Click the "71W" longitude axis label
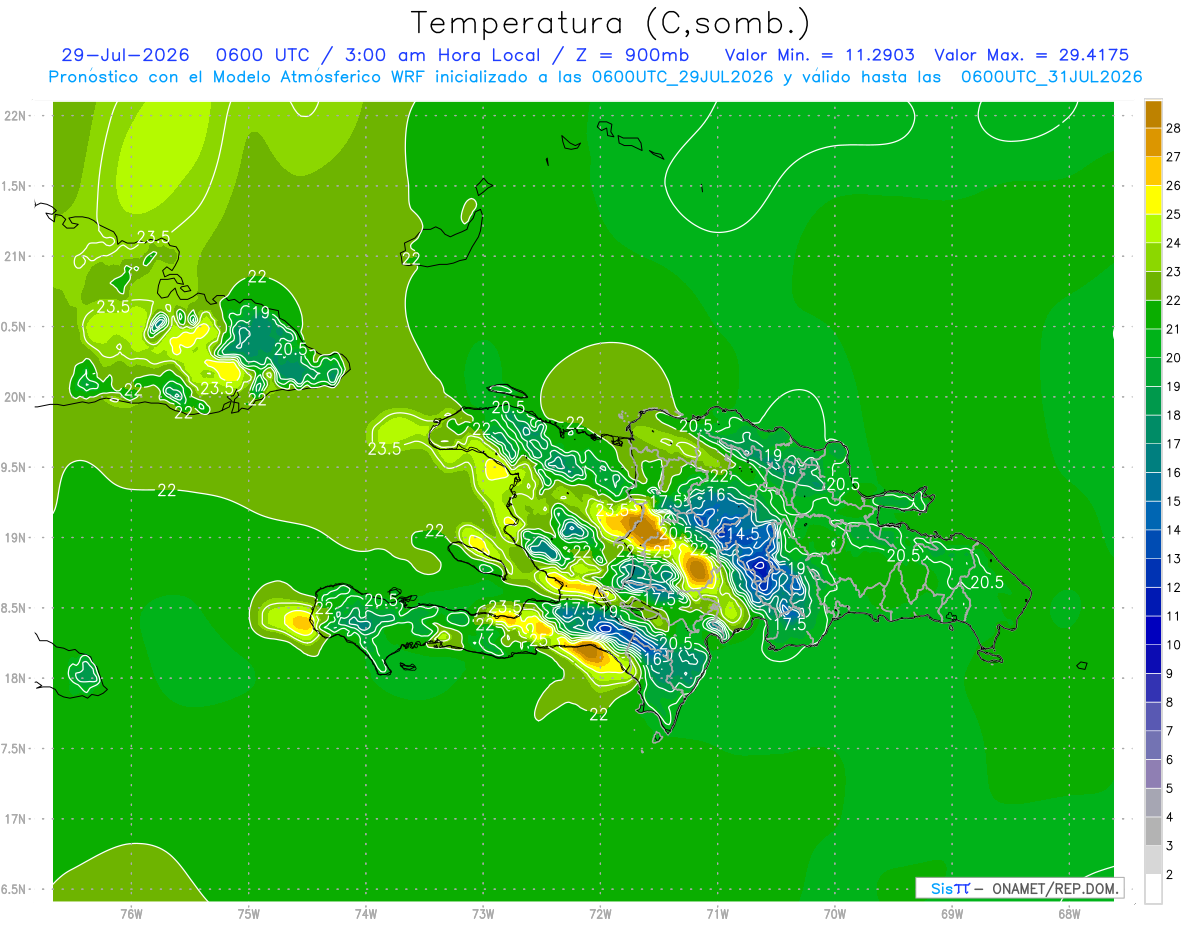Screen dimensions: 1200x927 pyautogui.click(x=717, y=913)
